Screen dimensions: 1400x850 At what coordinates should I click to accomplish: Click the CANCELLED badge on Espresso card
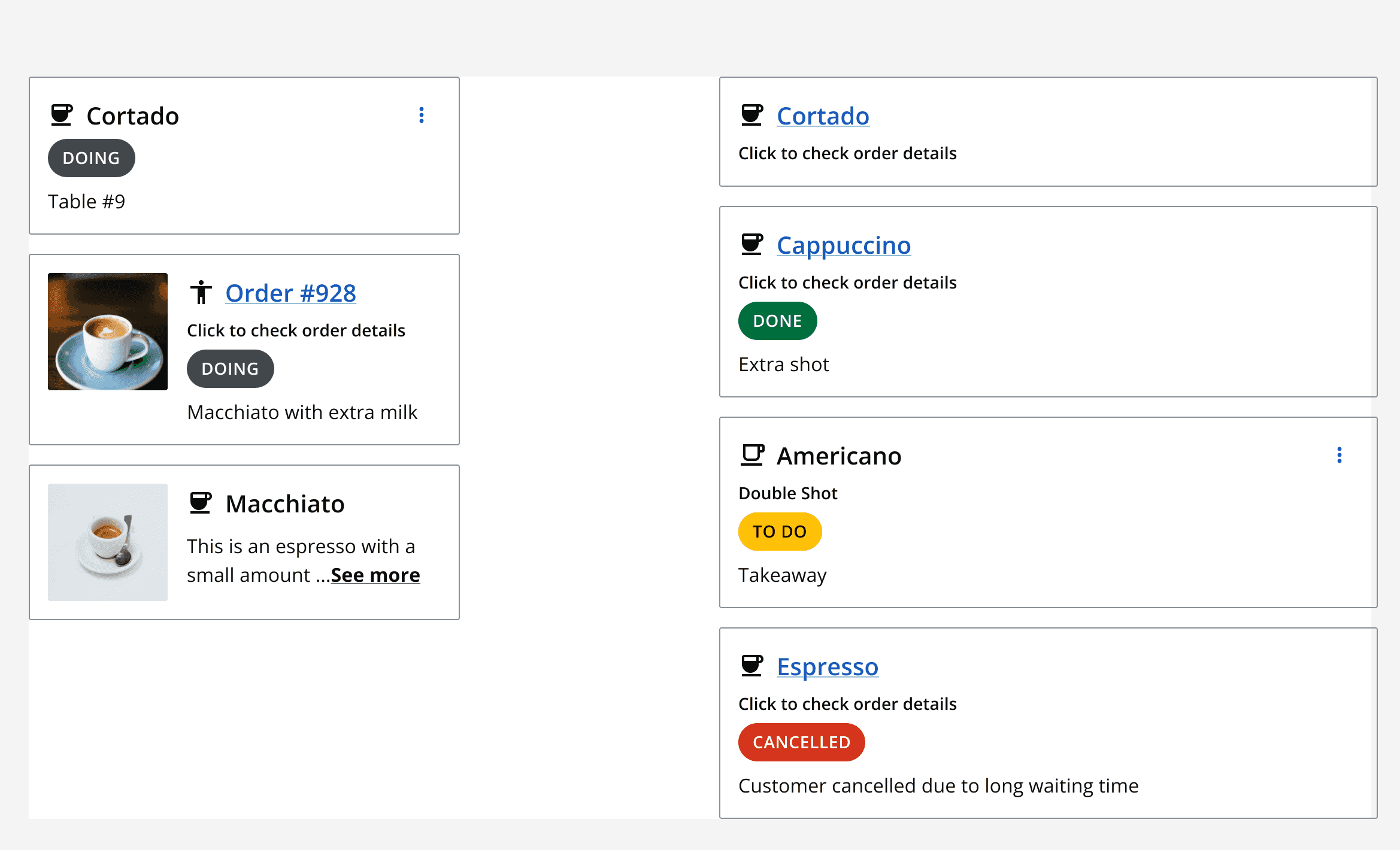click(x=801, y=742)
